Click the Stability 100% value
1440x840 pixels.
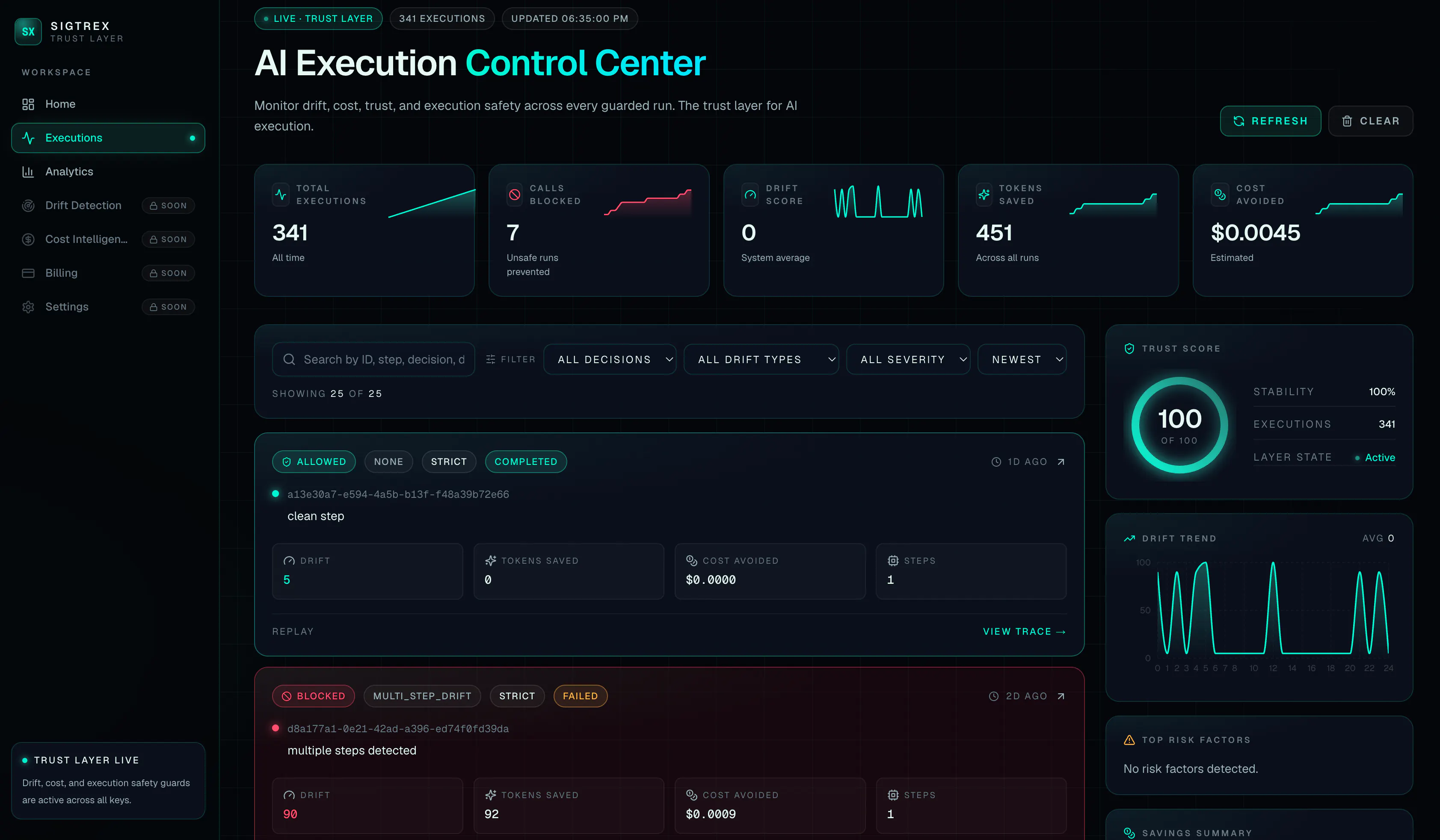pyautogui.click(x=1382, y=391)
